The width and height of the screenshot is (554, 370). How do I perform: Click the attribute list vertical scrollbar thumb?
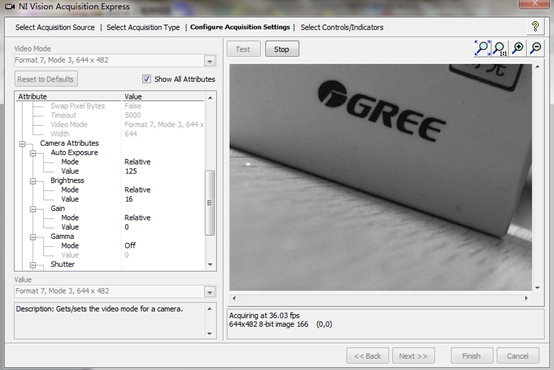pyautogui.click(x=210, y=203)
